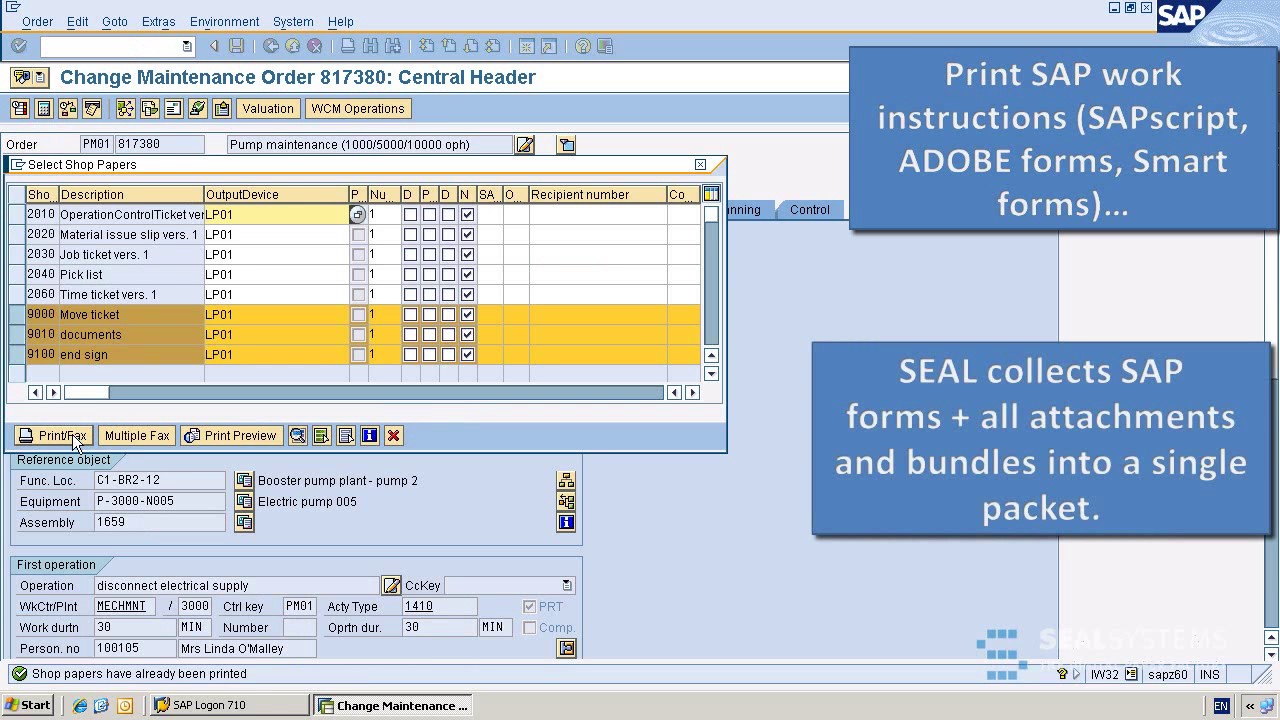Open the Order menu
This screenshot has height=720, width=1280.
pyautogui.click(x=37, y=21)
